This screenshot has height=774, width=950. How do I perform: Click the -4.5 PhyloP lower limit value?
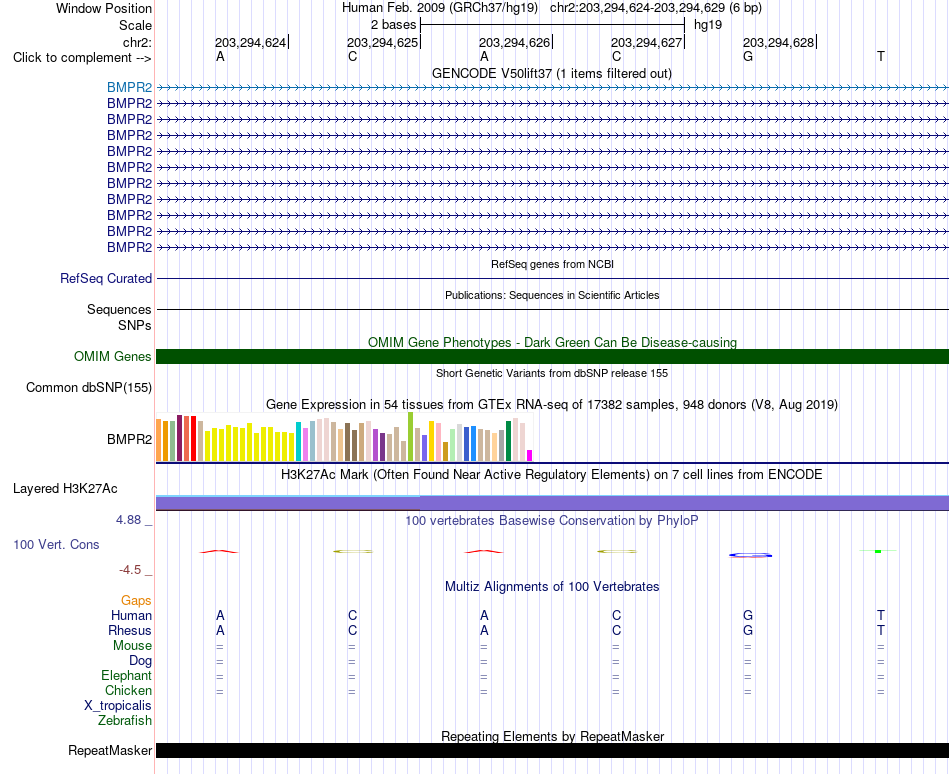click(130, 570)
